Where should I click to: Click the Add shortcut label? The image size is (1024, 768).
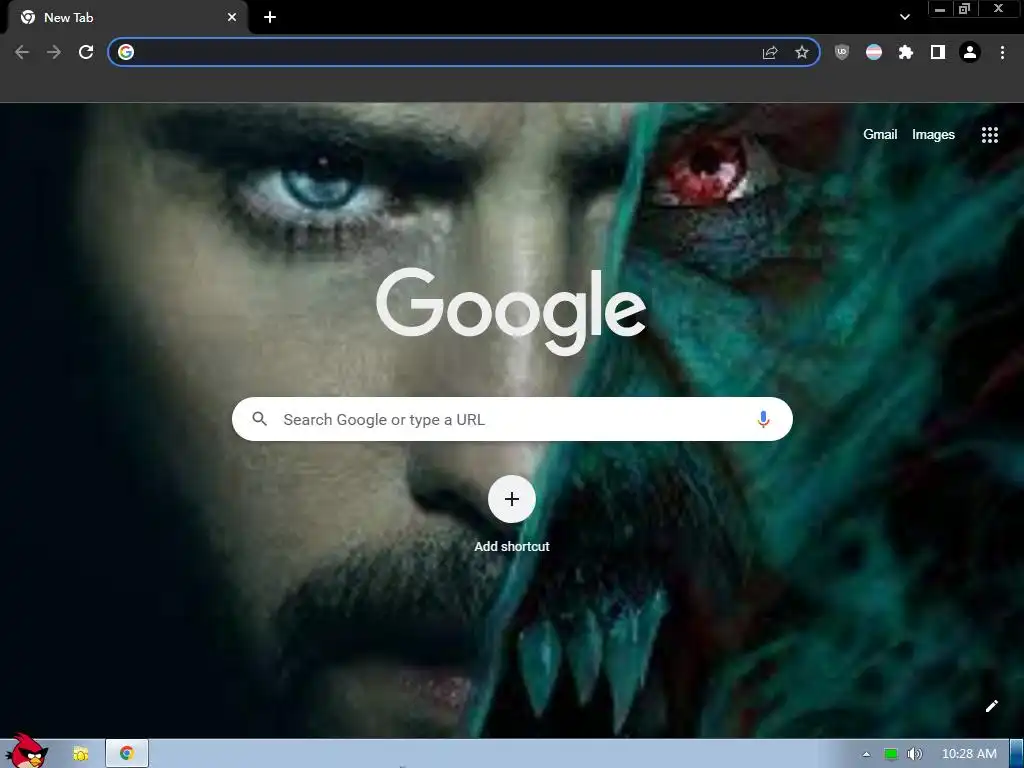[512, 547]
